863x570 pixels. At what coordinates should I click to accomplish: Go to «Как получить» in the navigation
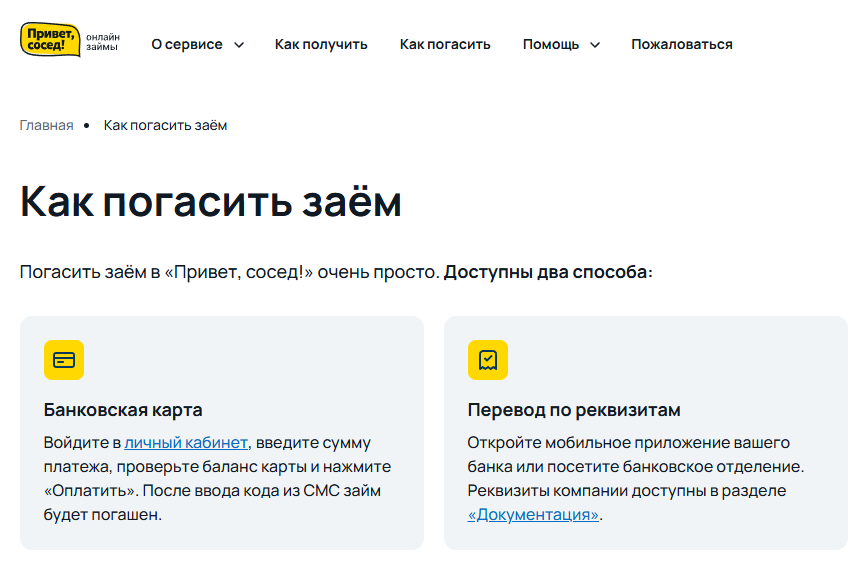click(321, 45)
